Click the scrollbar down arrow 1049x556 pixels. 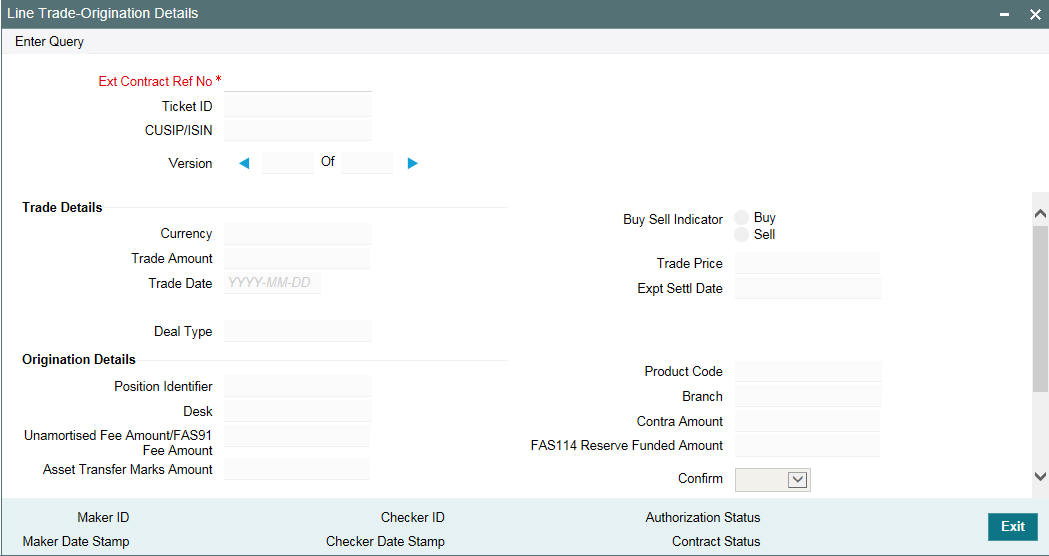1040,476
